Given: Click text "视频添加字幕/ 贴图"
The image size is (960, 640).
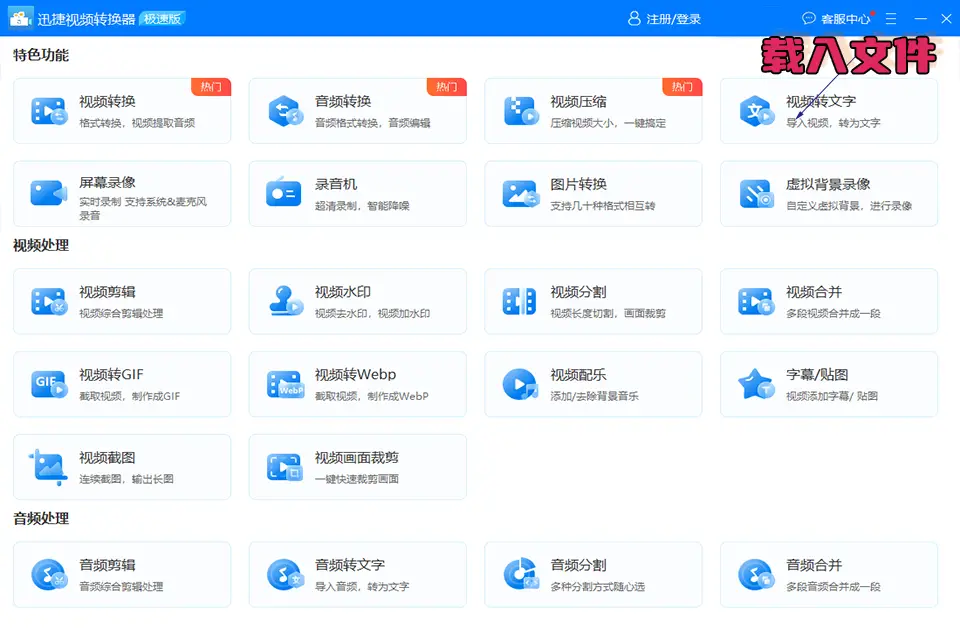Looking at the screenshot, I should [832, 396].
